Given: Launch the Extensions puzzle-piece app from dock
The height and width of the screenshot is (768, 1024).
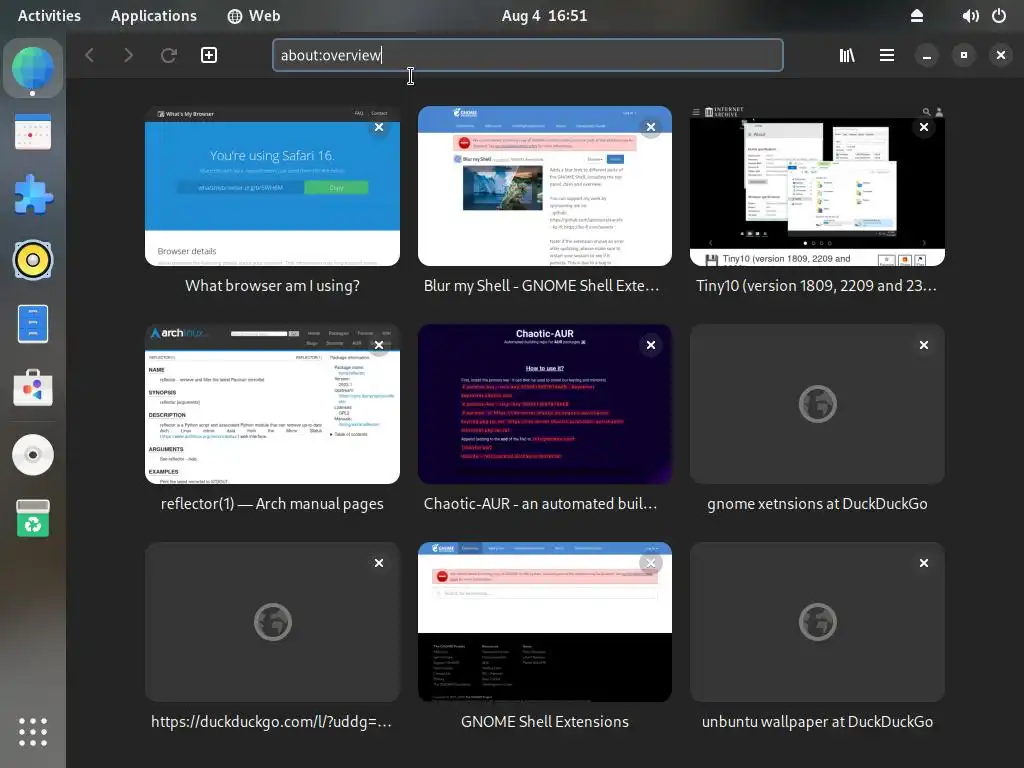Looking at the screenshot, I should (x=33, y=195).
